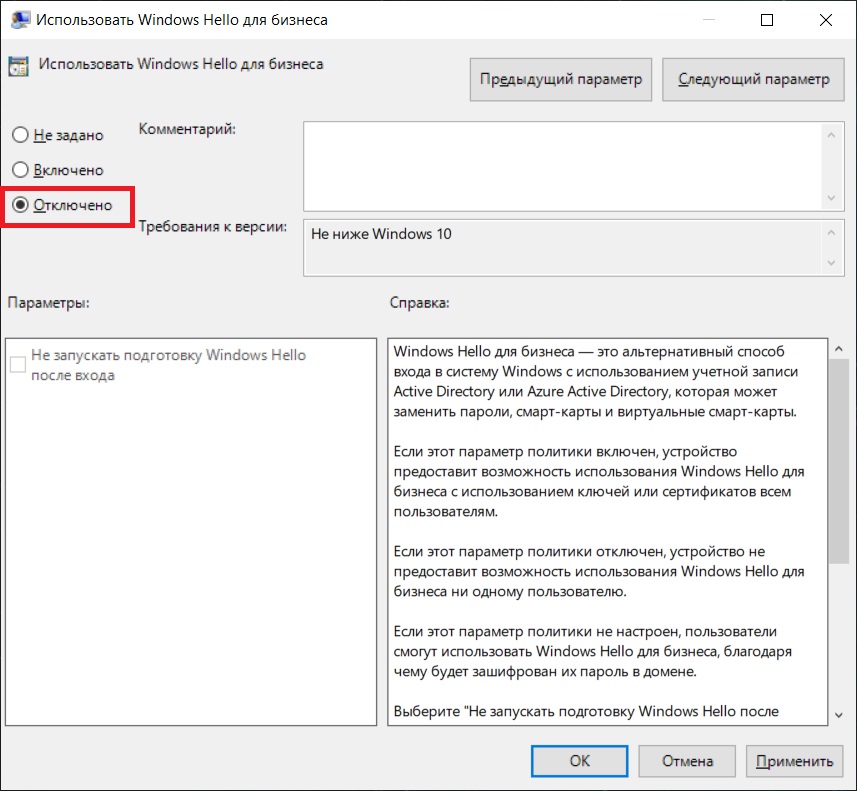
Task: Click the heading "Использовать Windows Hello для бизнеса" below the title bar
Action: click(181, 64)
